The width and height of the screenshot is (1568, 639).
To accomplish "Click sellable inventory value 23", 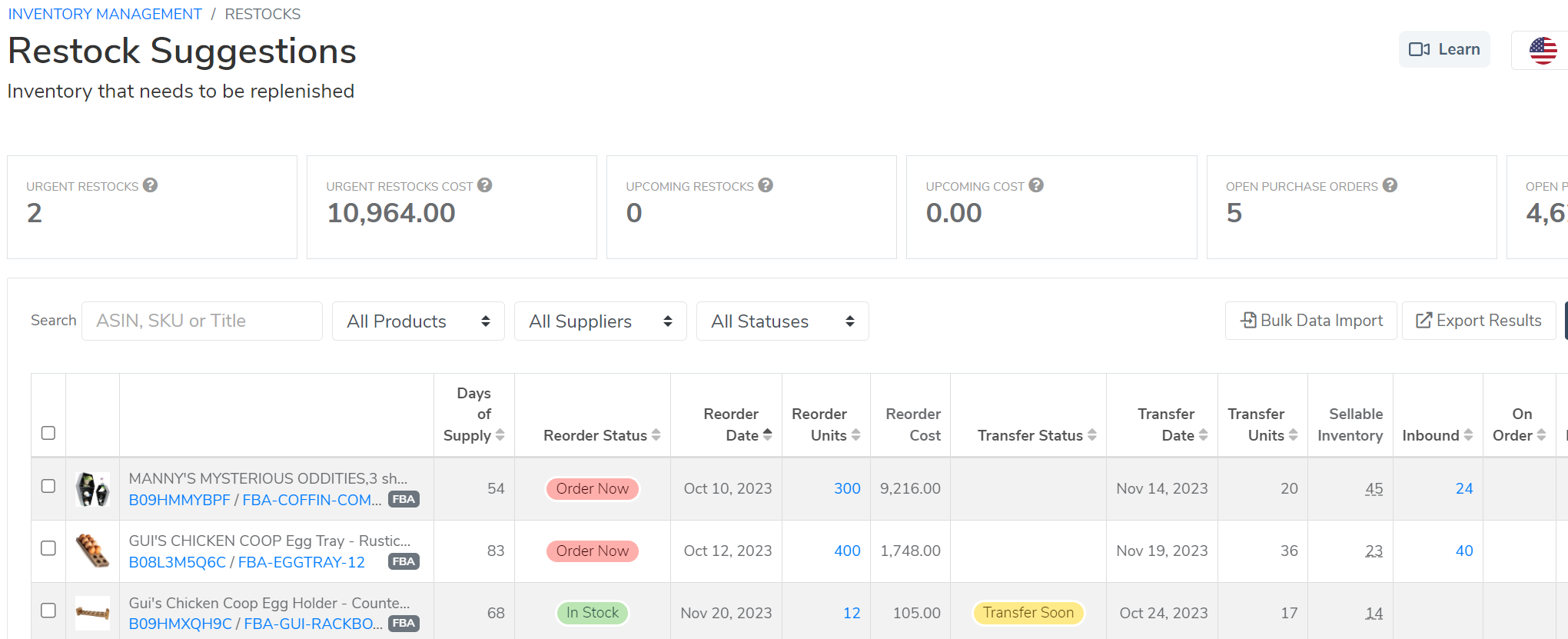I will tap(1374, 551).
